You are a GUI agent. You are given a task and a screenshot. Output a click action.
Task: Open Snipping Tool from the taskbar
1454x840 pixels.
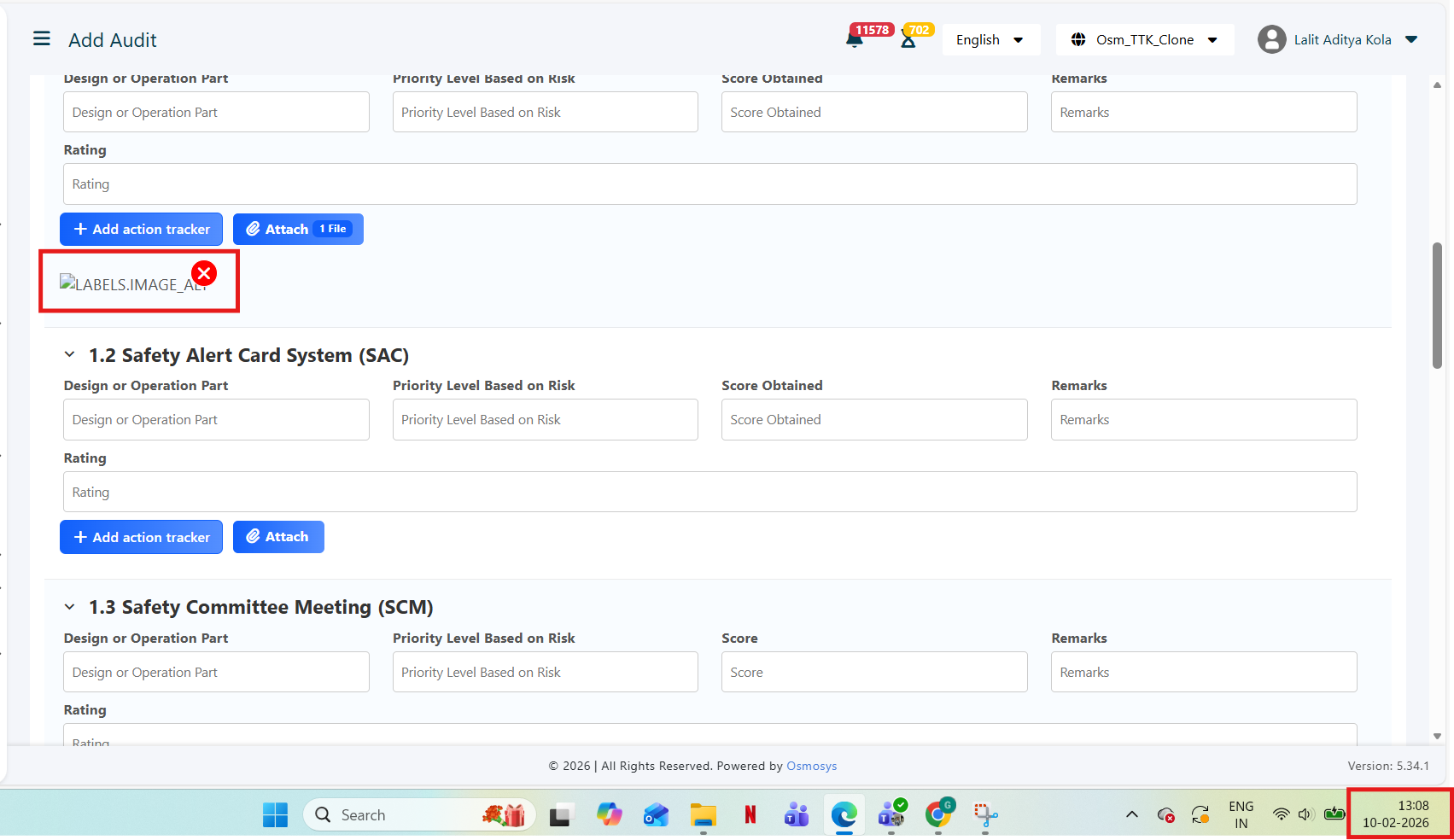tap(985, 814)
